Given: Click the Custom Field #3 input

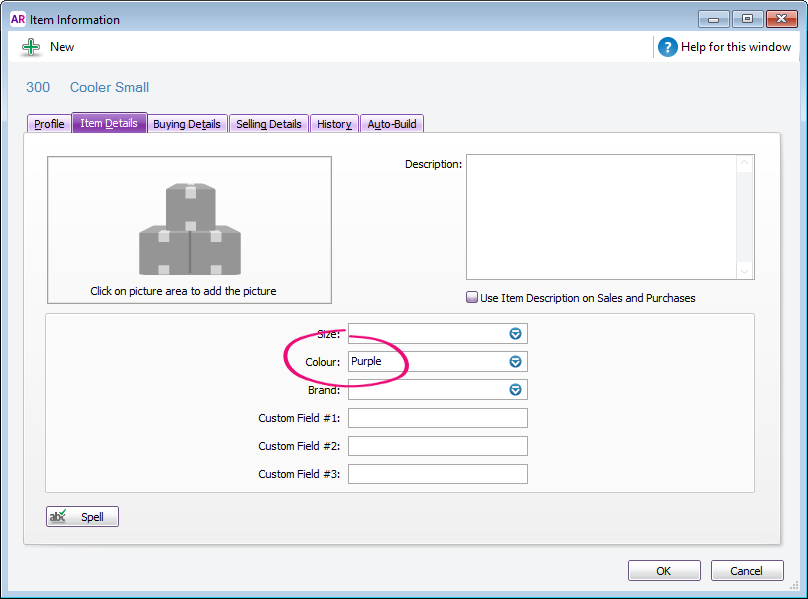Looking at the screenshot, I should 437,474.
